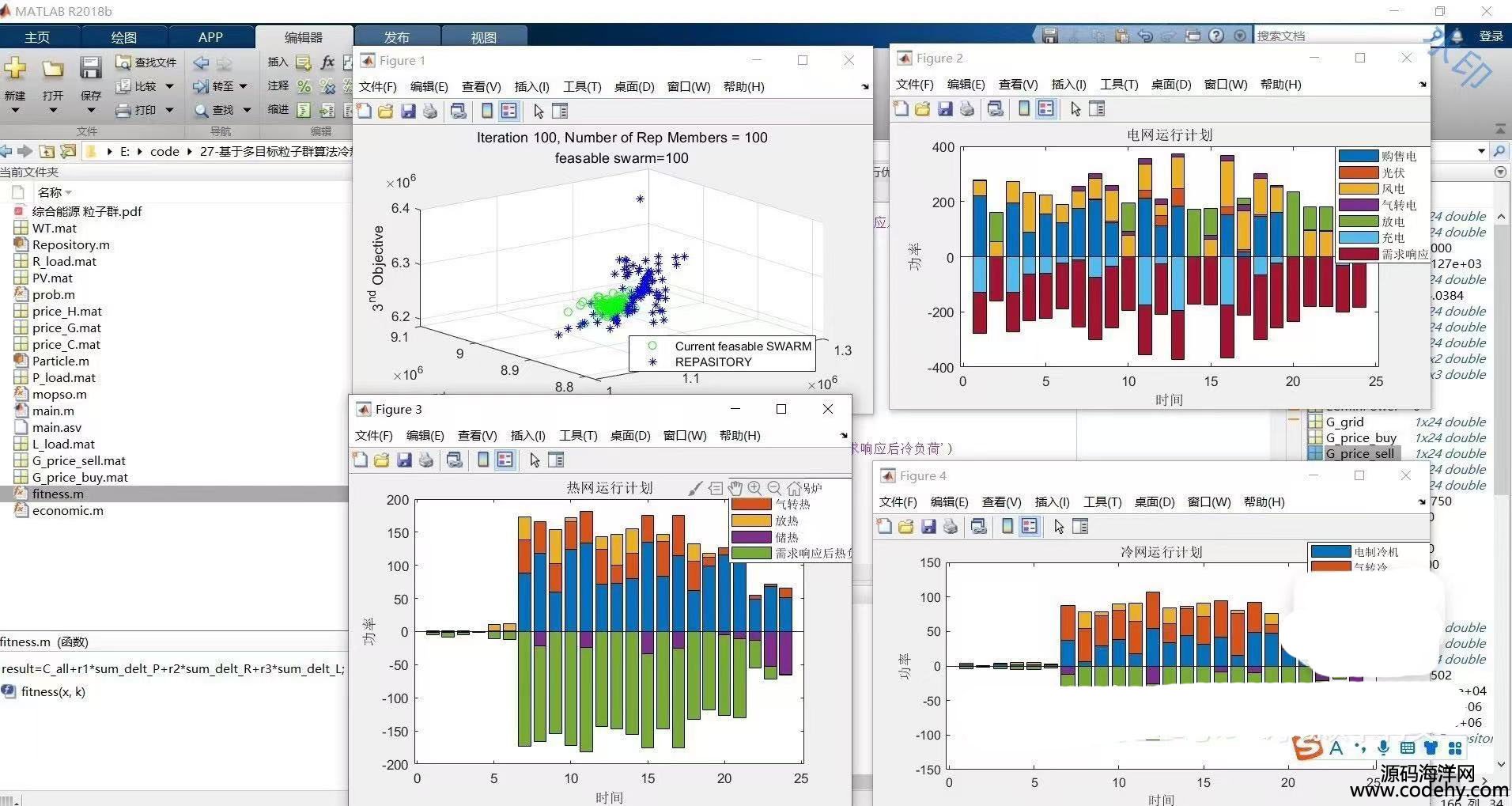1512x806 pixels.
Task: Click the editor Back navigation arrow
Action: pos(202,62)
